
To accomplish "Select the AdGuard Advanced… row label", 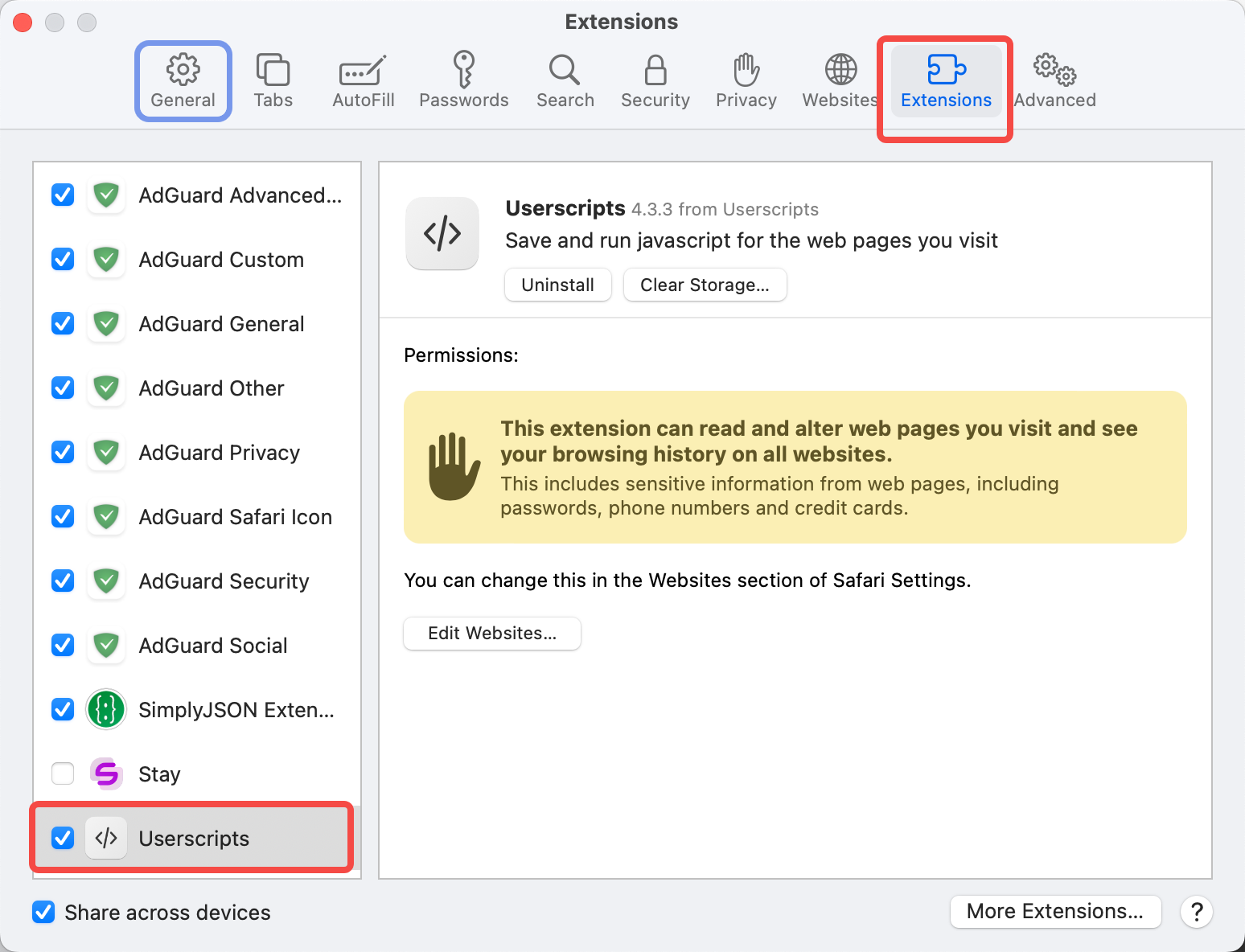I will (x=240, y=195).
